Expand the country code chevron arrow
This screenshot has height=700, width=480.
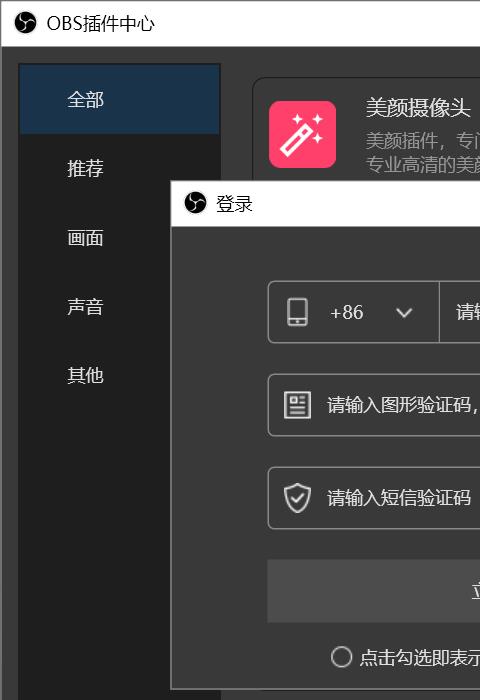tap(404, 312)
